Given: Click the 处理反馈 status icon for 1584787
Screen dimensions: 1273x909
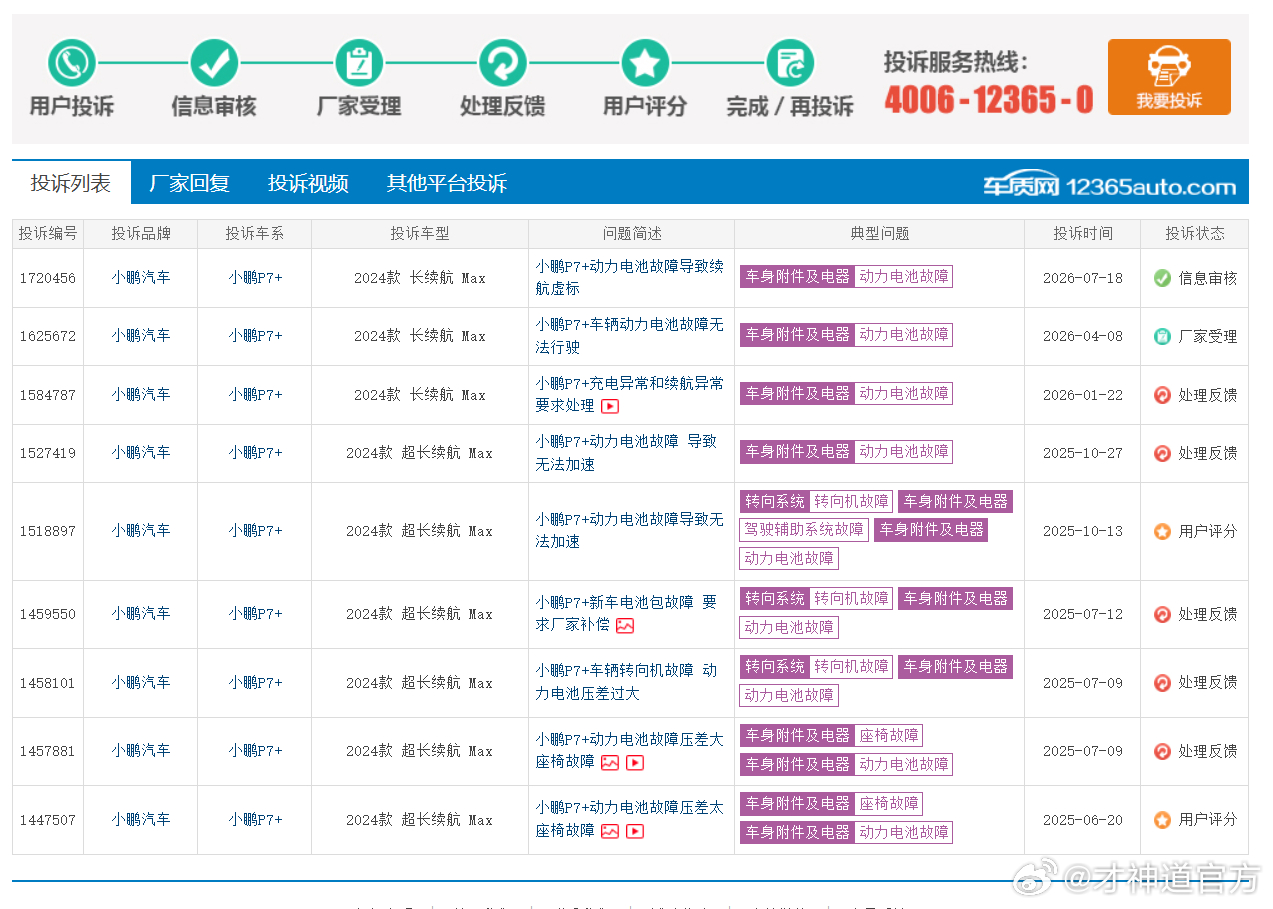Looking at the screenshot, I should pyautogui.click(x=1162, y=395).
